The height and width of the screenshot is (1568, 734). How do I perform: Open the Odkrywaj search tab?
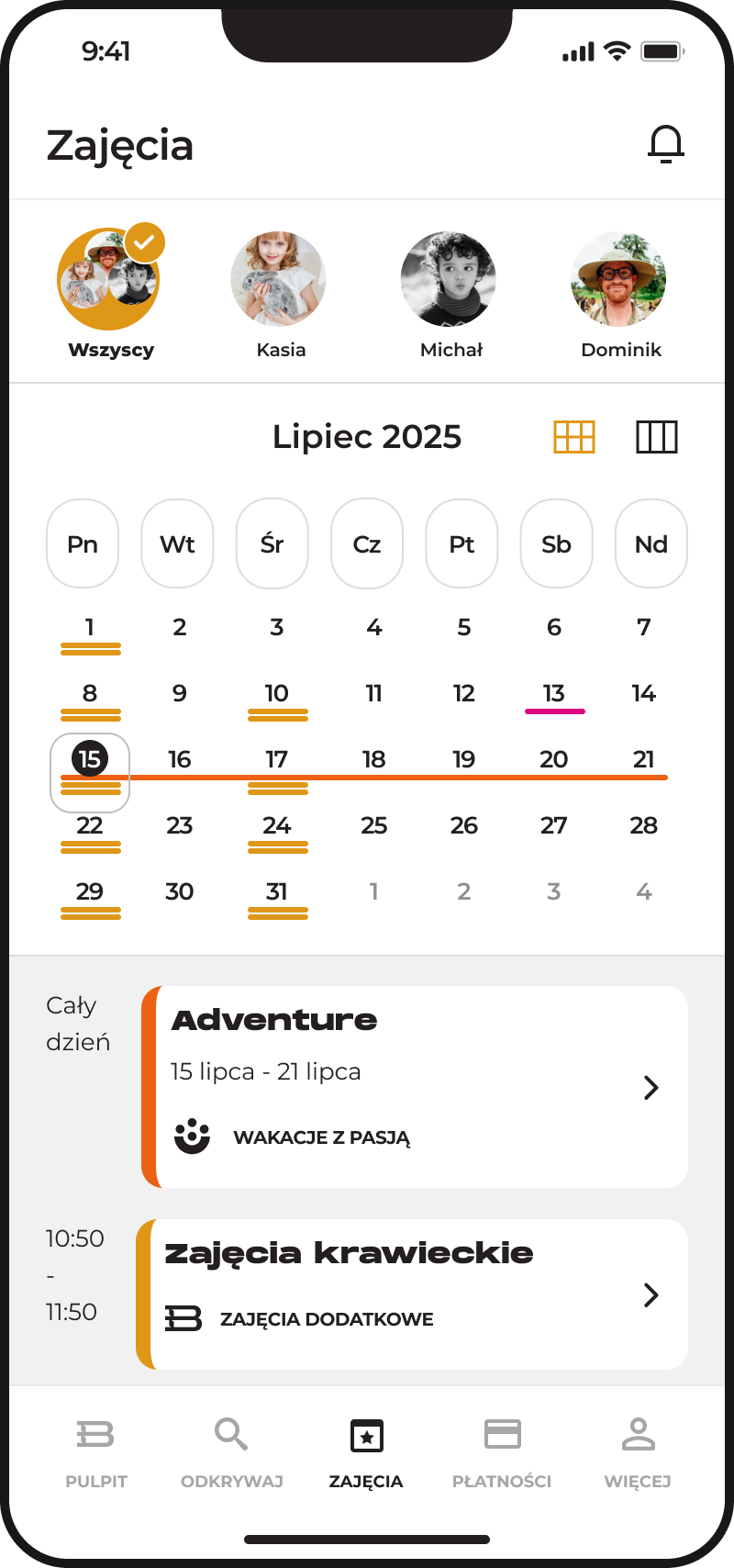231,1449
